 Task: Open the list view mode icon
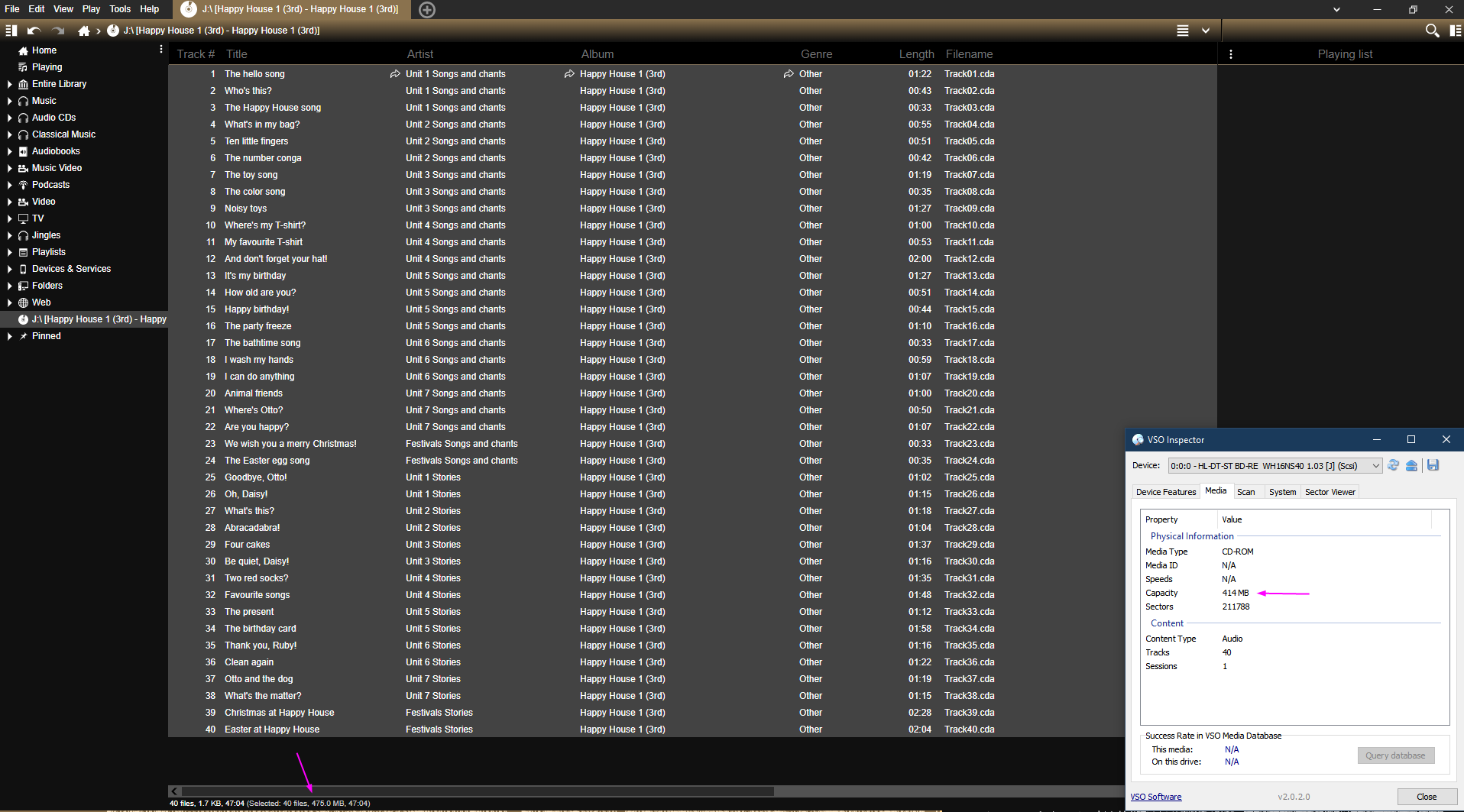[1182, 31]
